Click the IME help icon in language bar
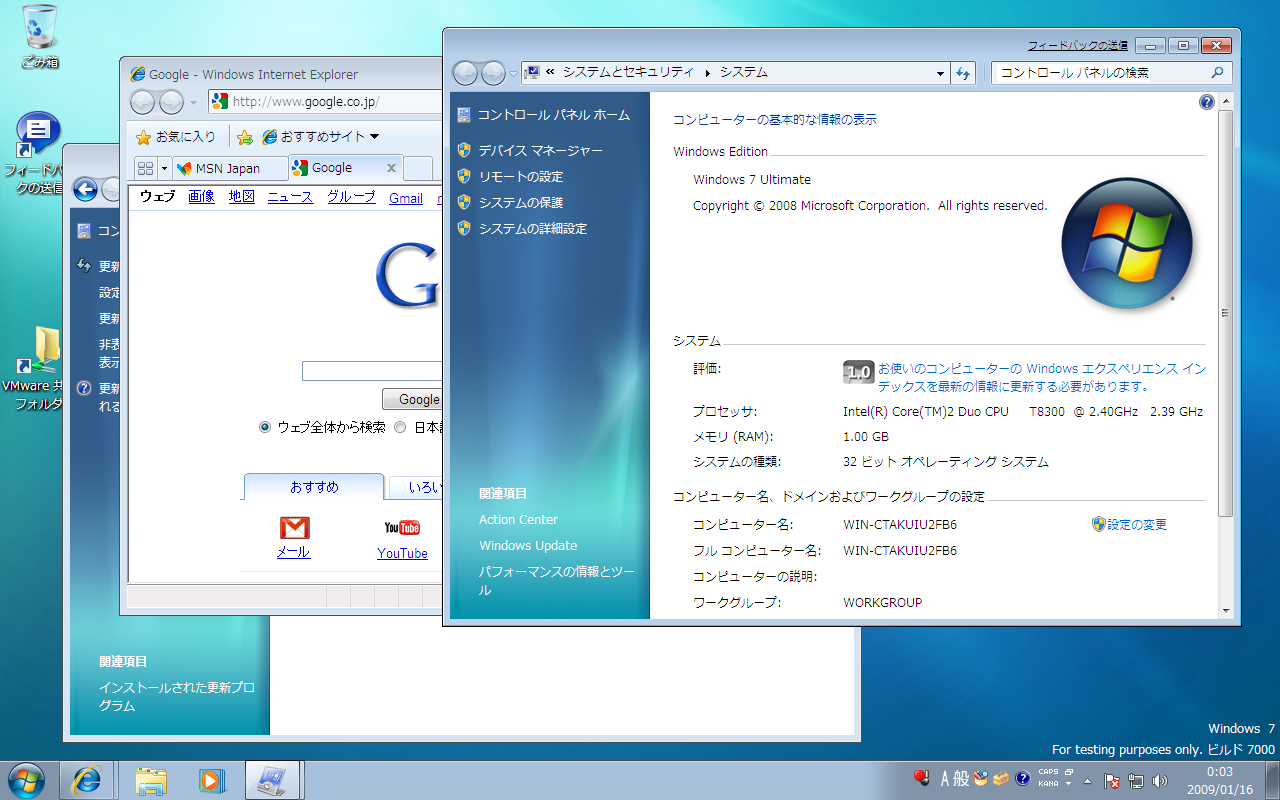Screen dimensions: 1280x800 [x=1022, y=778]
